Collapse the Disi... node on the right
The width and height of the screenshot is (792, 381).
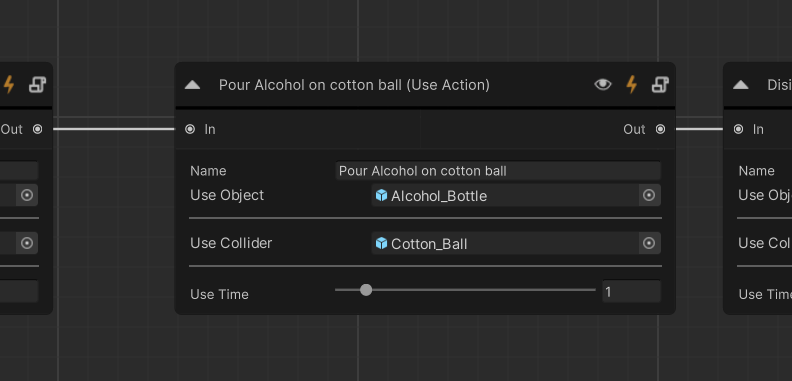point(740,85)
